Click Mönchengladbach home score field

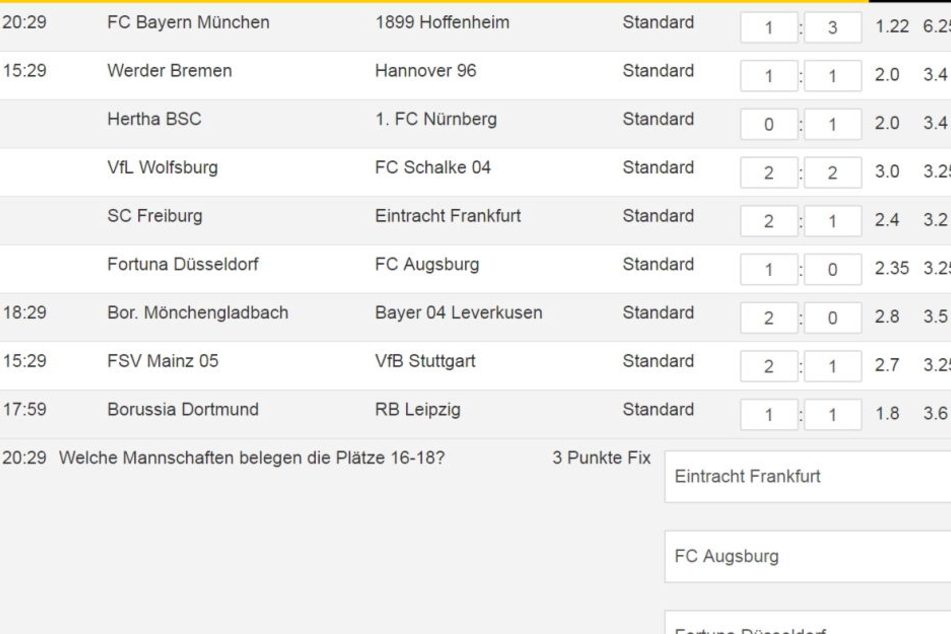(x=769, y=318)
